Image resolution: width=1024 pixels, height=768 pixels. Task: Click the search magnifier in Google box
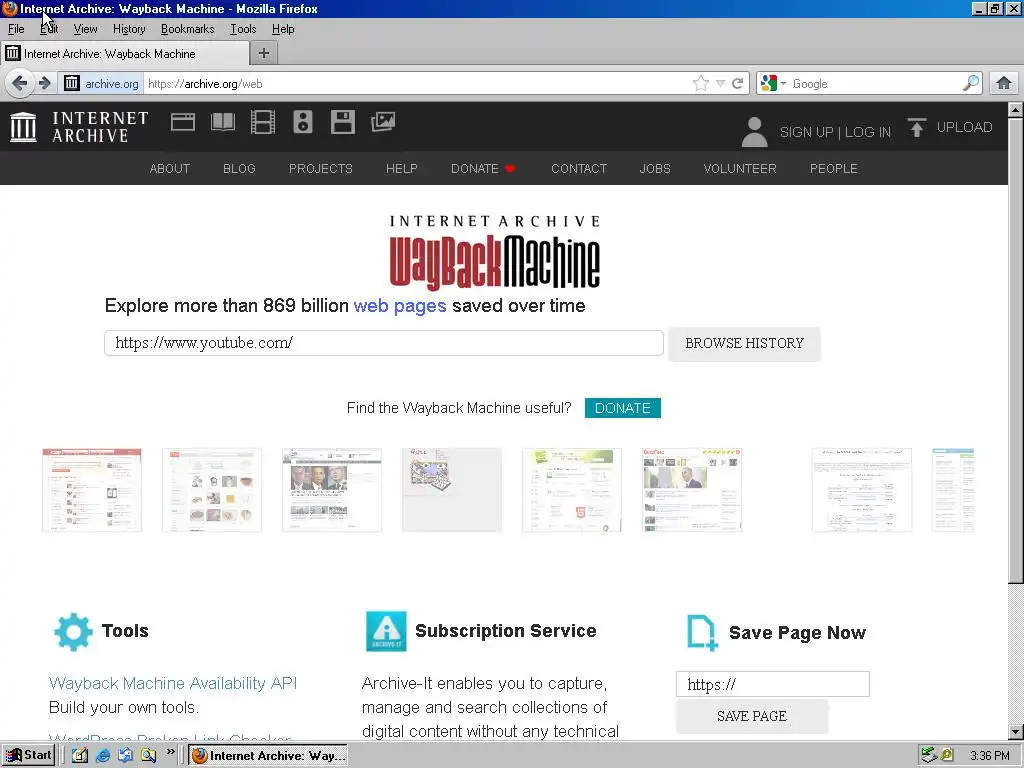click(x=971, y=84)
